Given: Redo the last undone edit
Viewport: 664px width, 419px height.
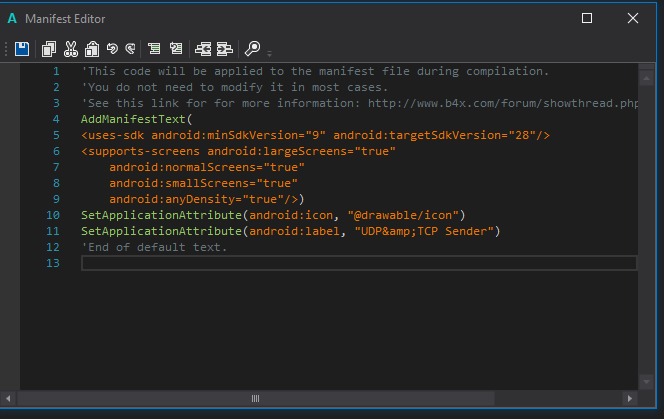Looking at the screenshot, I should click(130, 48).
